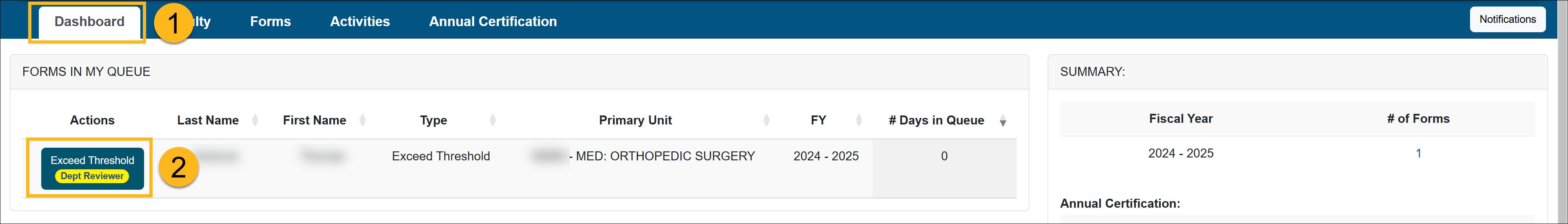Open the Forms tab
1568x224 pixels.
pyautogui.click(x=270, y=22)
